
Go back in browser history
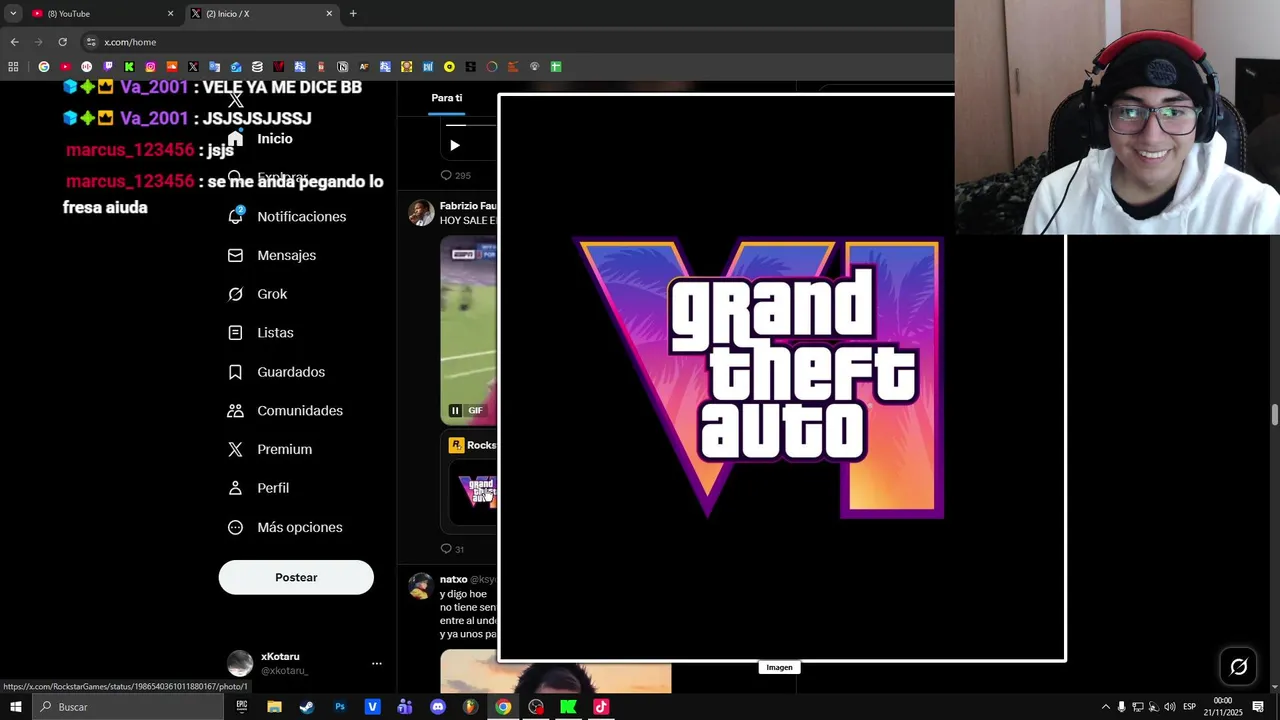(14, 42)
